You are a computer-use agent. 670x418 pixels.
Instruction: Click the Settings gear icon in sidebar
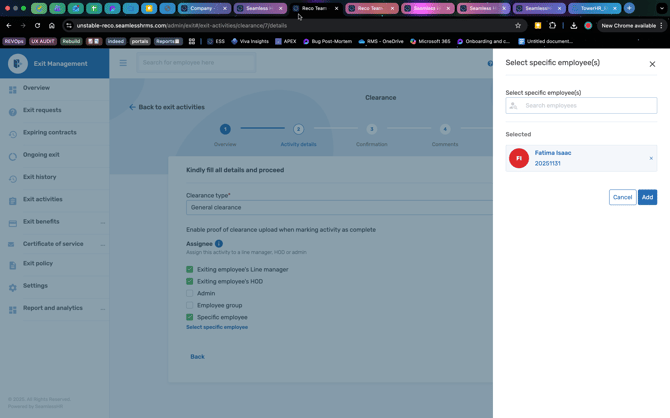13,287
